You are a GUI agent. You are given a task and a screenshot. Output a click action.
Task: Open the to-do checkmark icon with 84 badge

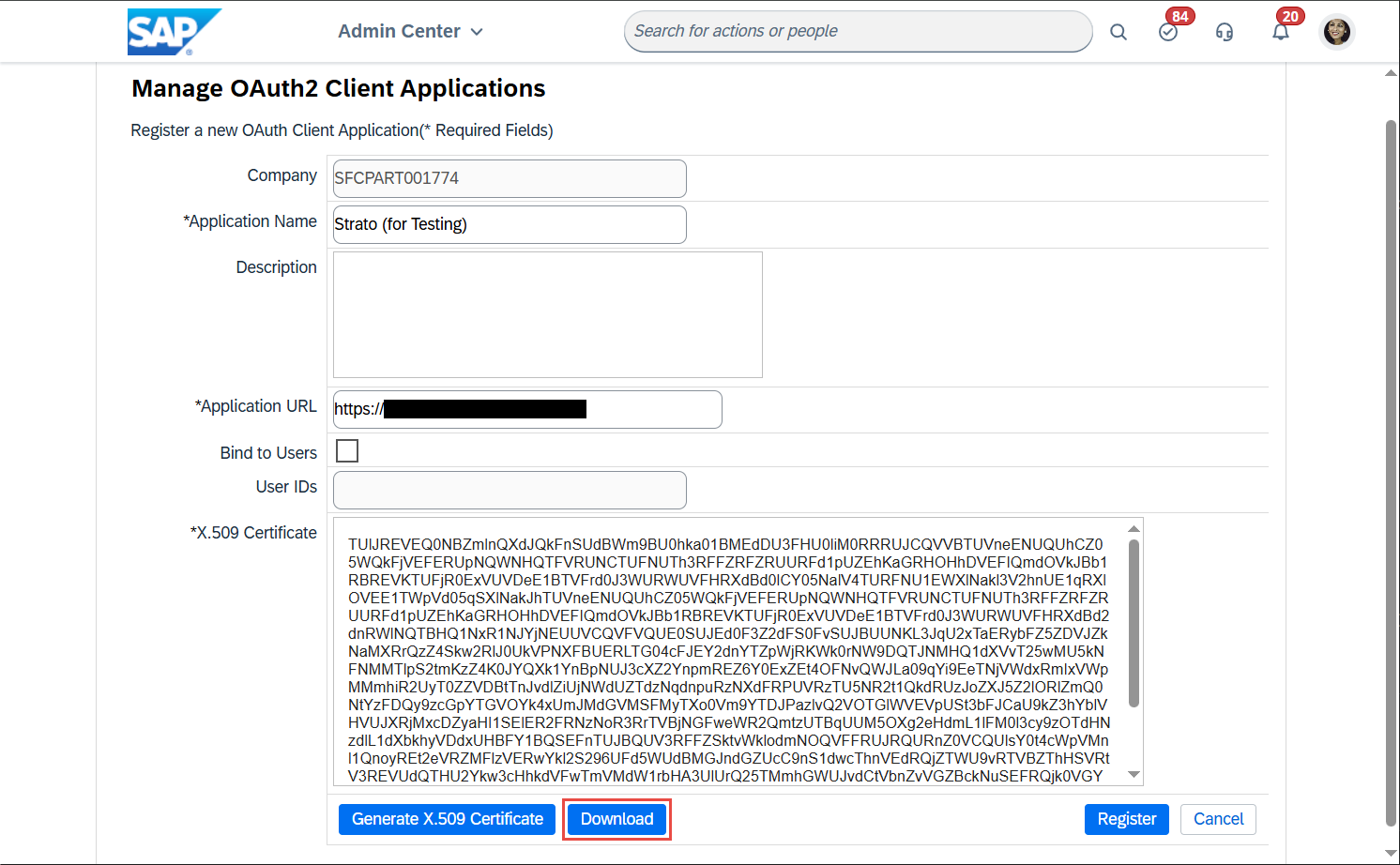pos(1168,32)
